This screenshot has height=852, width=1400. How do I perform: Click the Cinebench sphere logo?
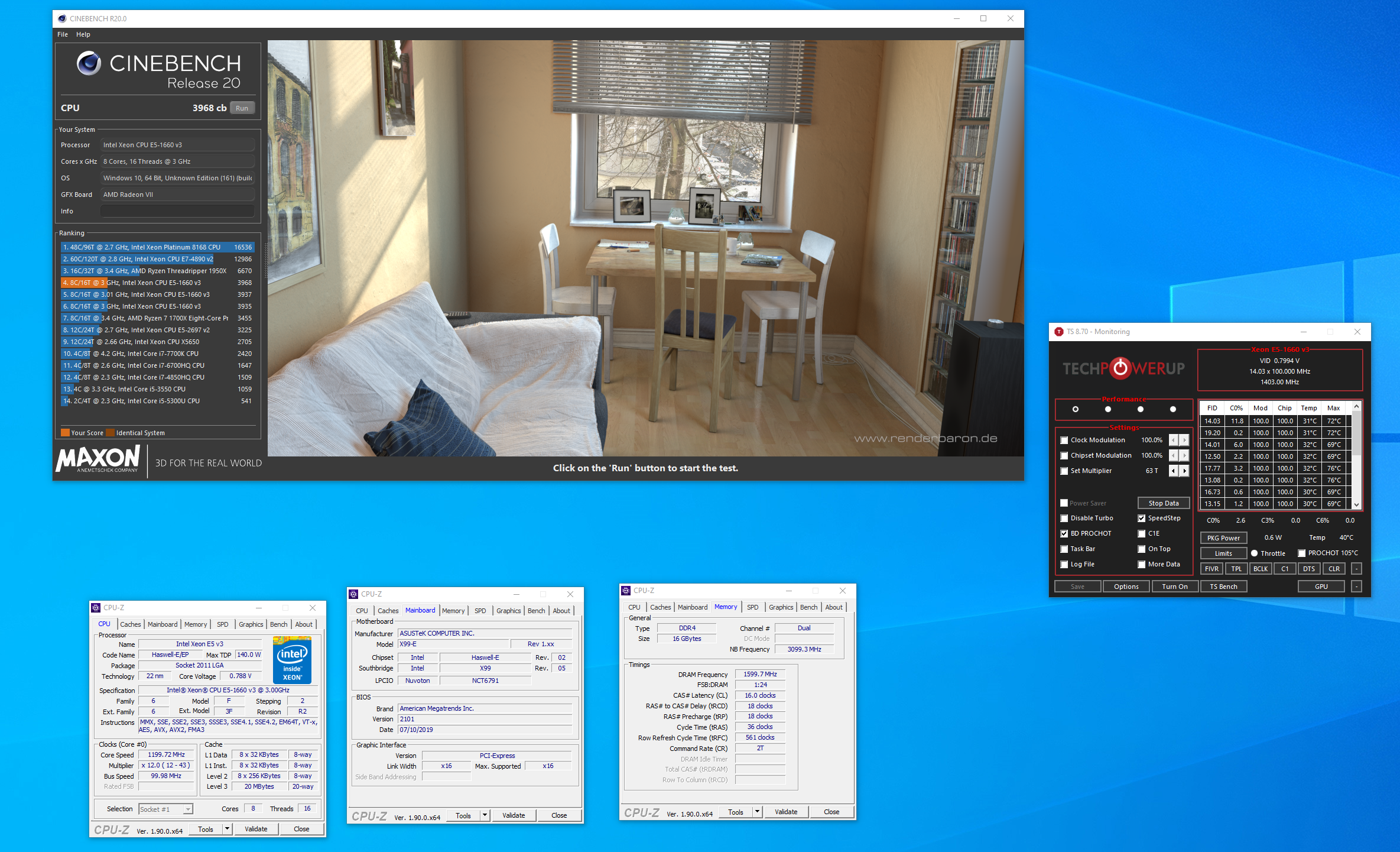tap(89, 63)
